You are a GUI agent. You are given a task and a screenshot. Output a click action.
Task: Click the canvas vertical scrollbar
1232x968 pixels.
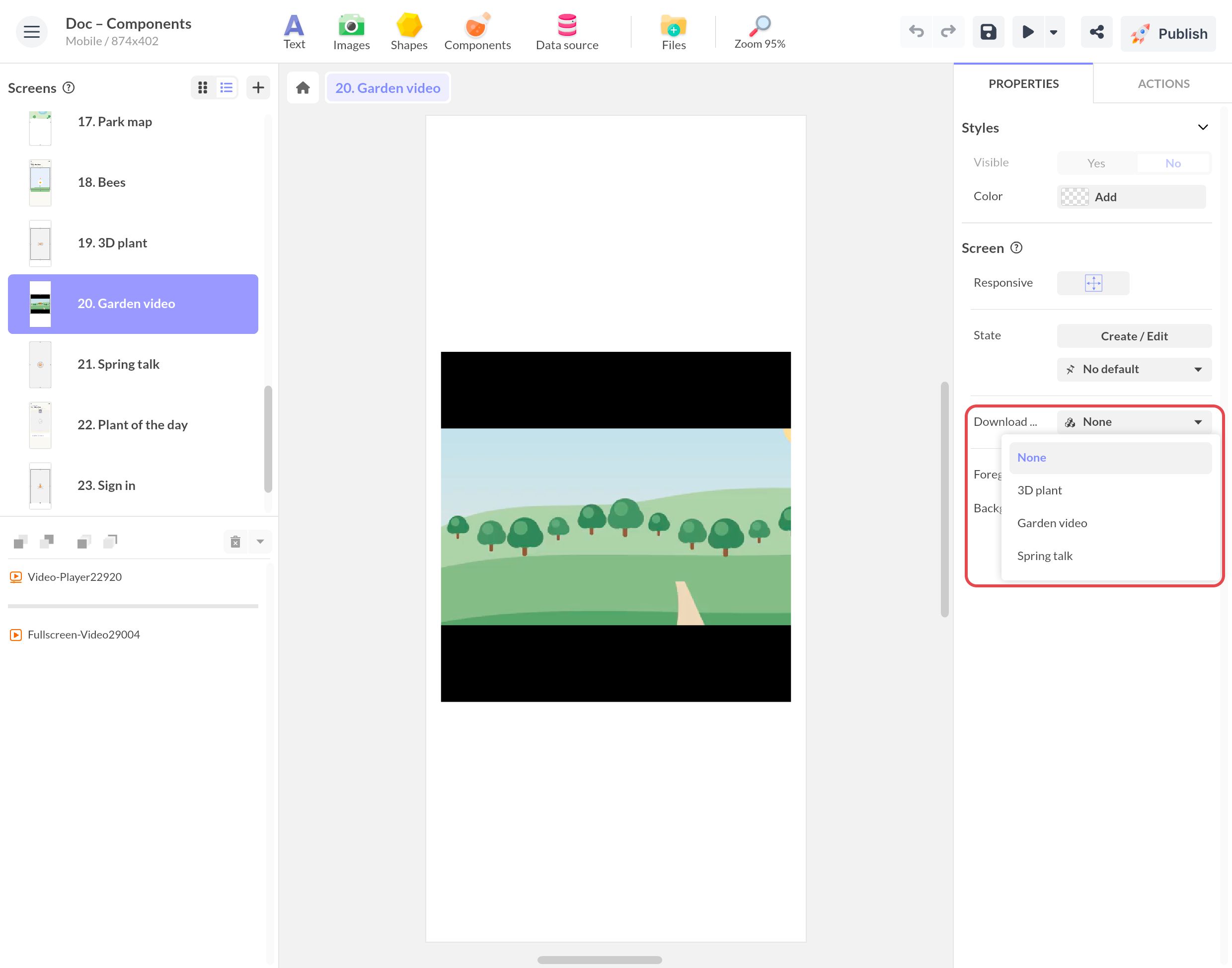point(944,499)
